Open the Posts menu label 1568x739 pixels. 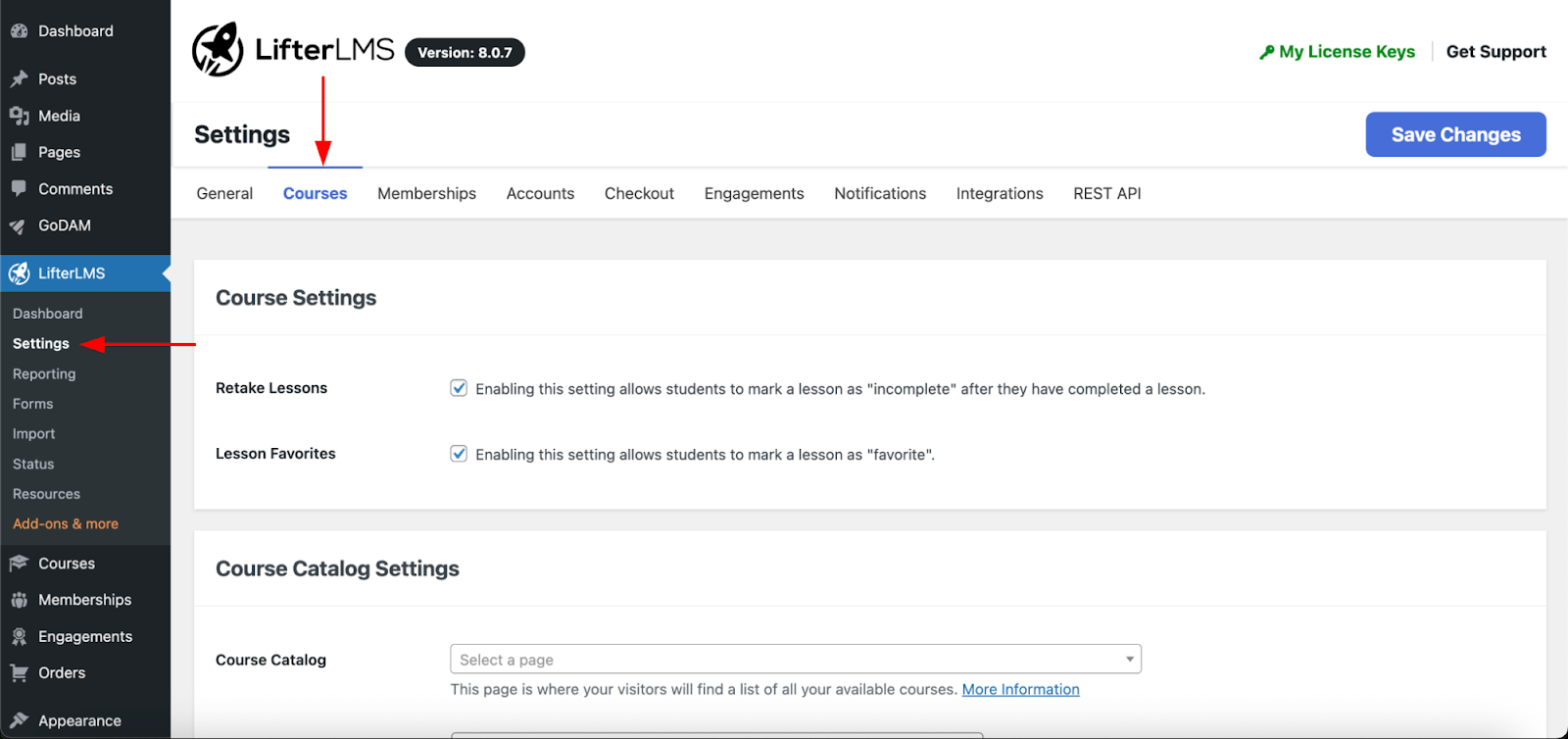click(57, 79)
